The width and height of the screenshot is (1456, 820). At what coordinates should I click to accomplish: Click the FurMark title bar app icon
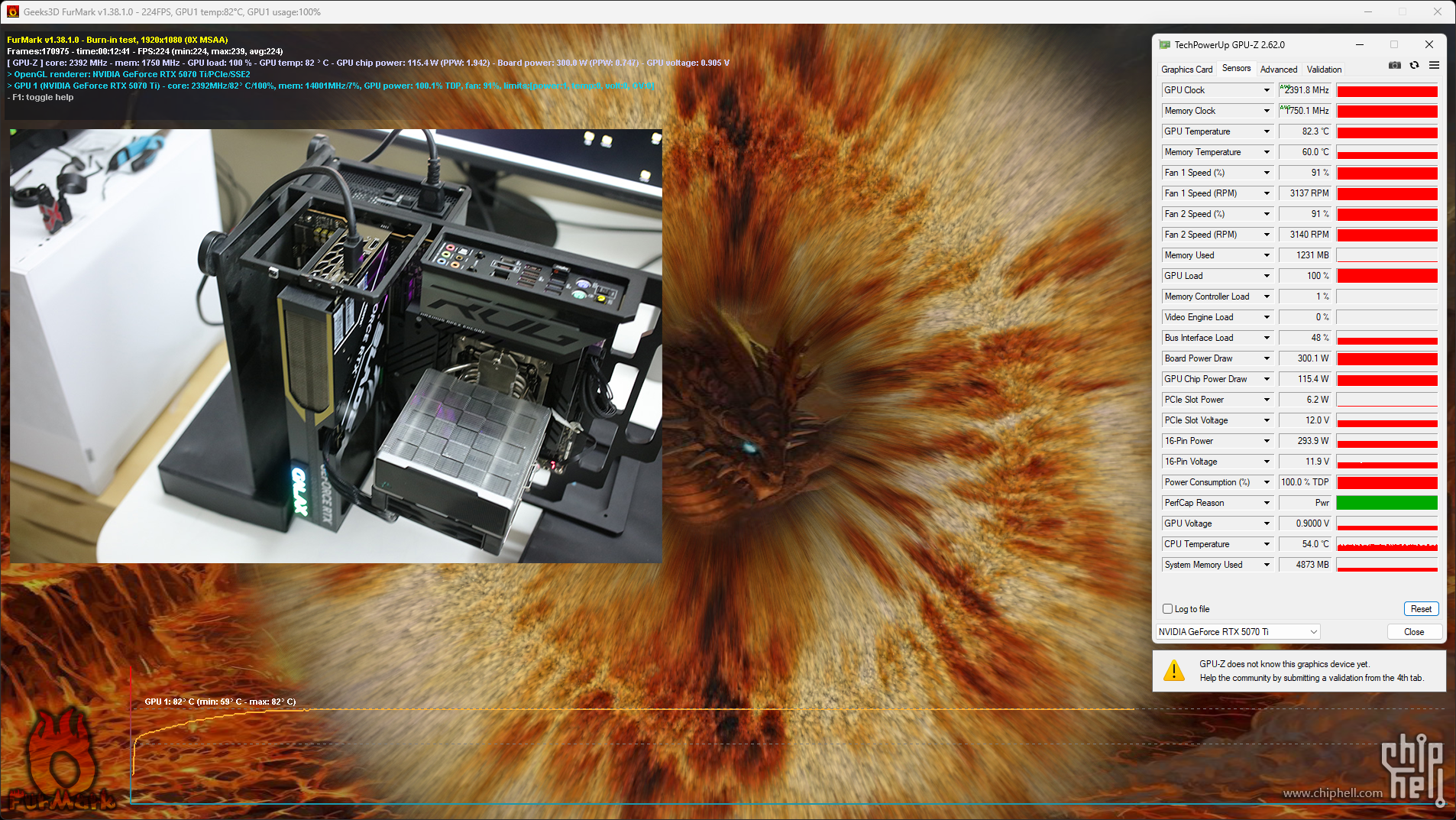12,11
